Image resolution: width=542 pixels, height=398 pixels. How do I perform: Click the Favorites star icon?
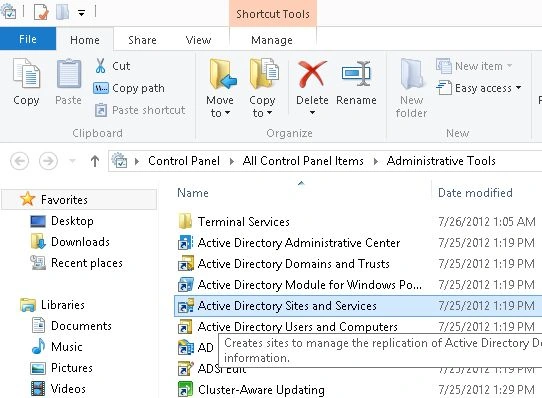click(x=27, y=199)
